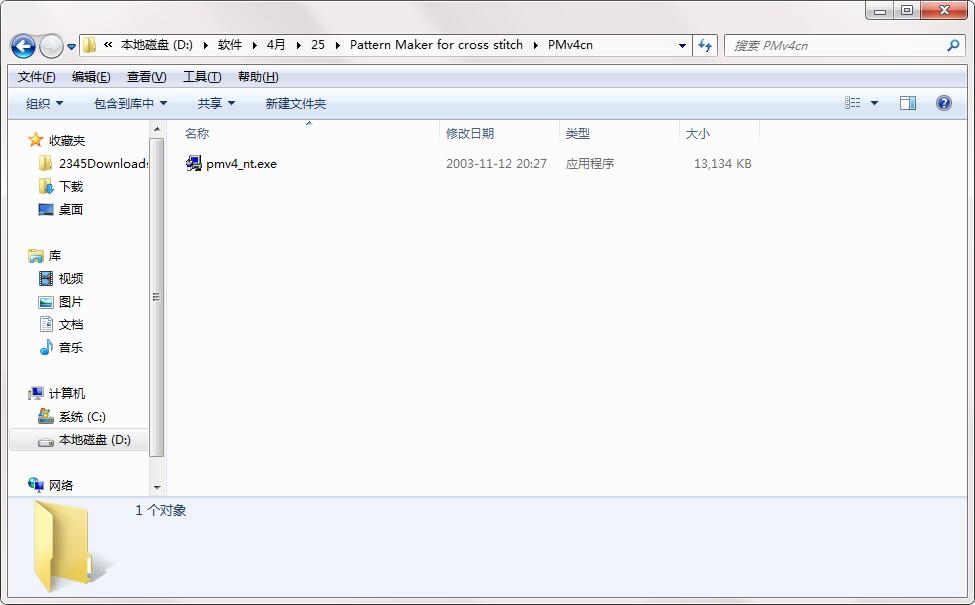Select 本地磁盘 (D:) in navigation pane
Image resolution: width=975 pixels, height=605 pixels.
(x=95, y=440)
